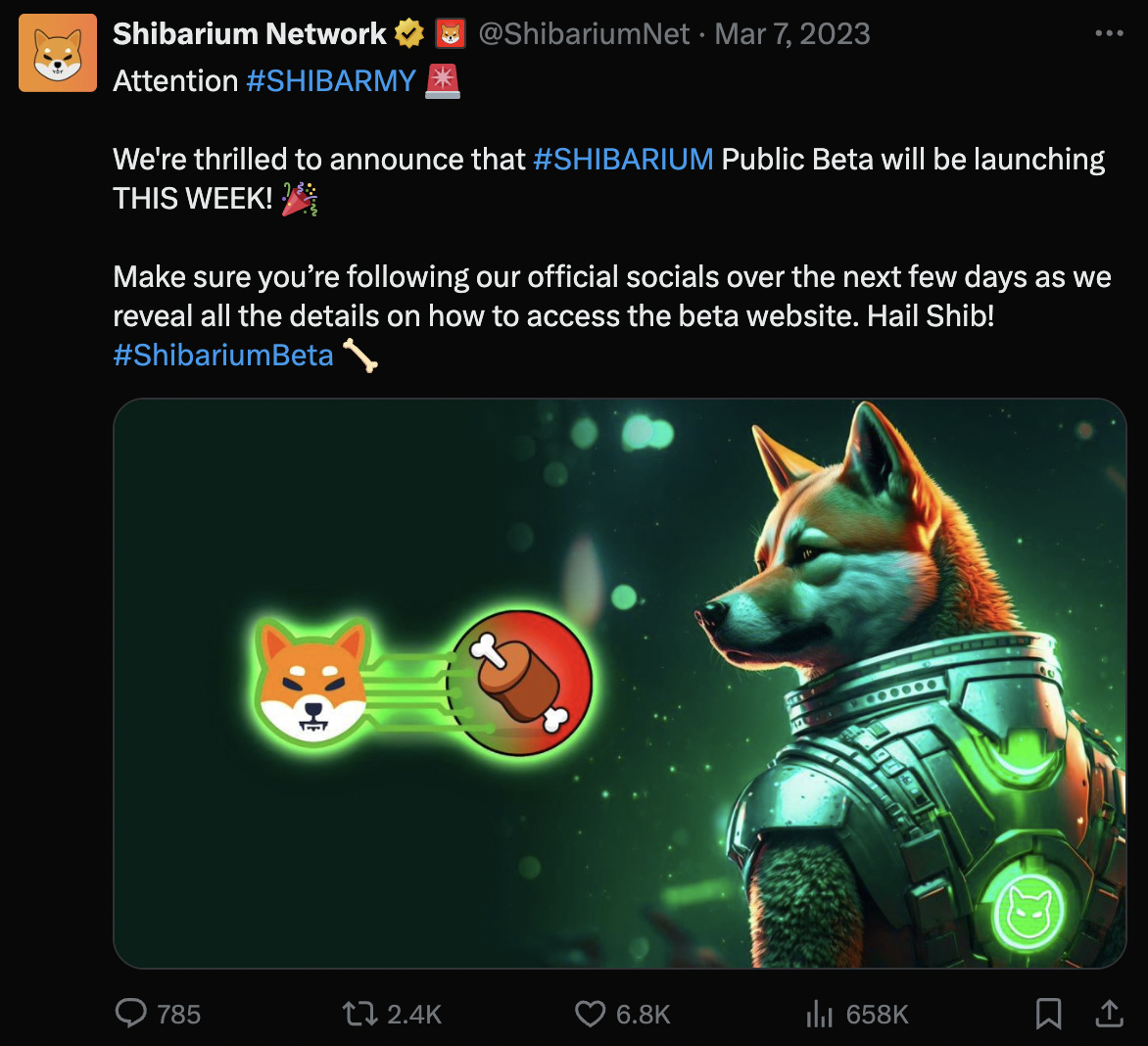Click the Mar 7, 2023 timestamp
This screenshot has width=1148, height=1046.
792,34
